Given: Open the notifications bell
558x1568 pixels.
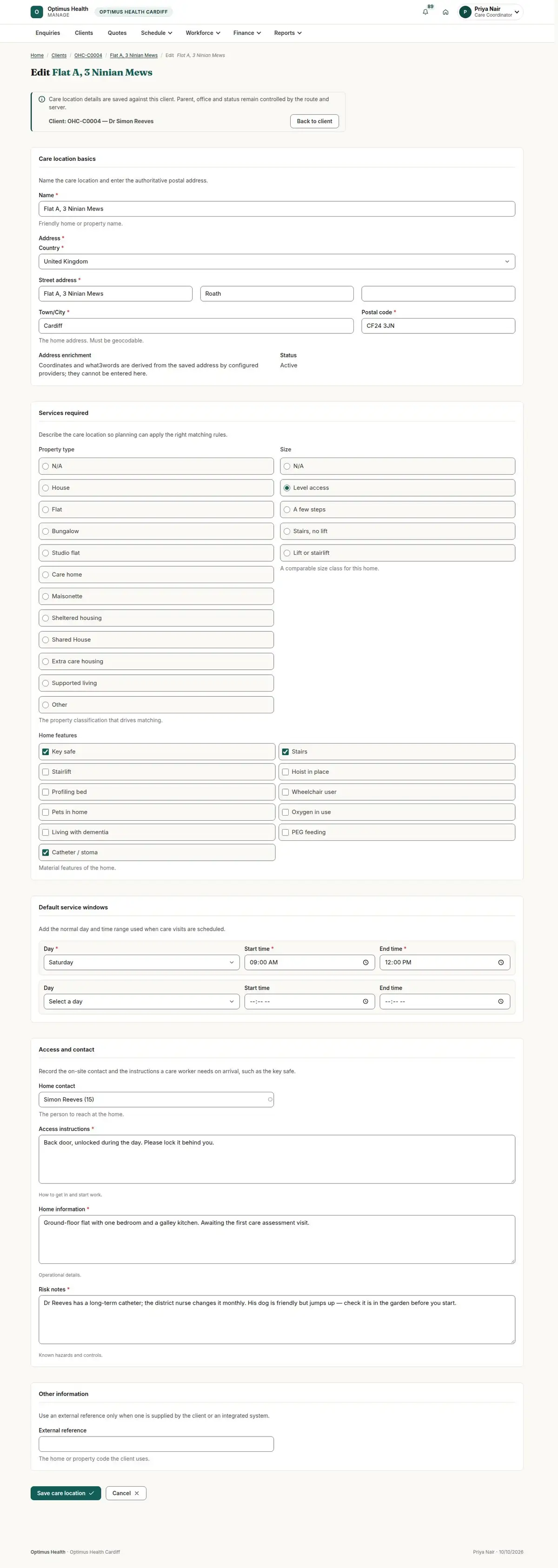Looking at the screenshot, I should (425, 12).
